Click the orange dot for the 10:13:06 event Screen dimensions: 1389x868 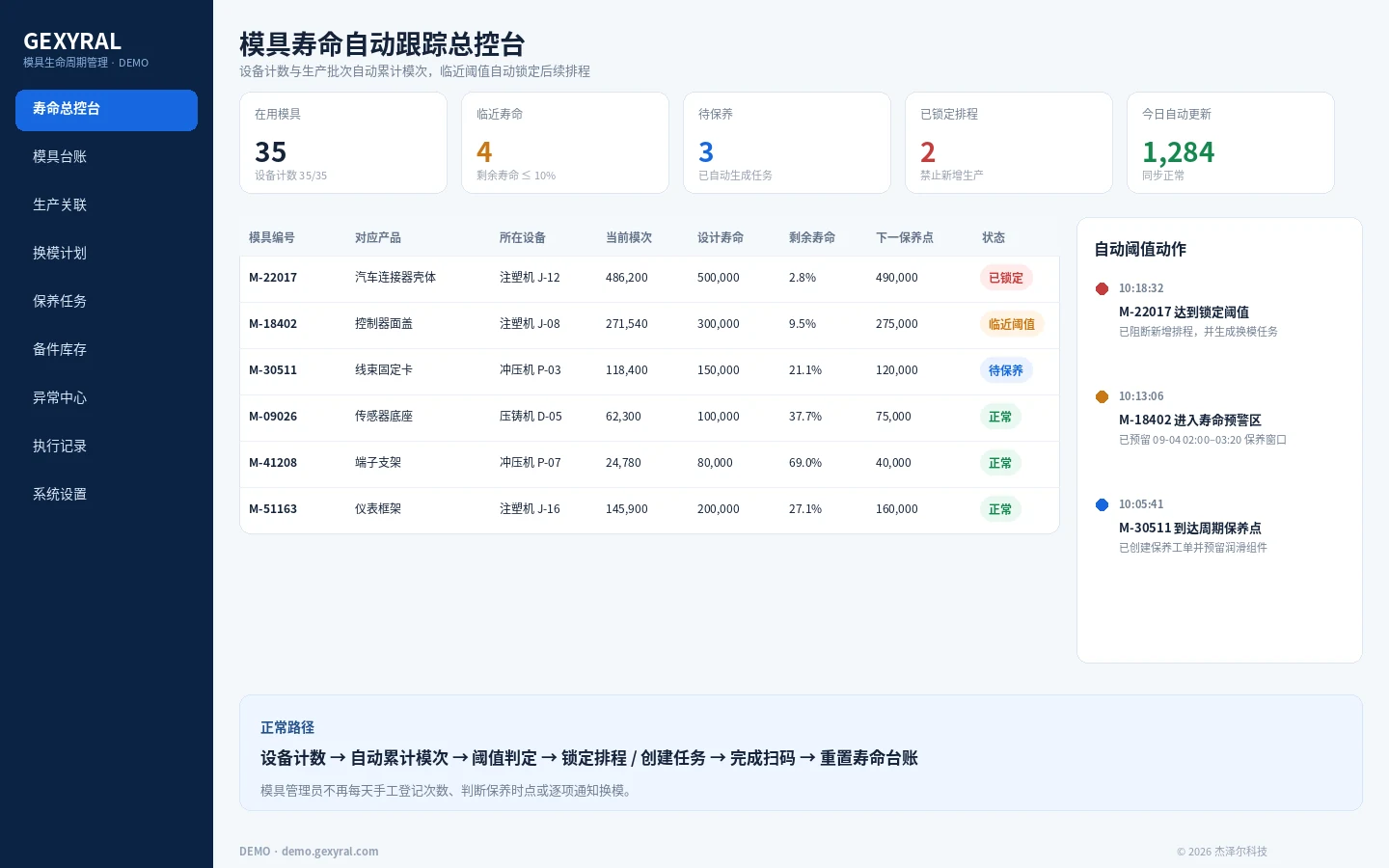1103,396
